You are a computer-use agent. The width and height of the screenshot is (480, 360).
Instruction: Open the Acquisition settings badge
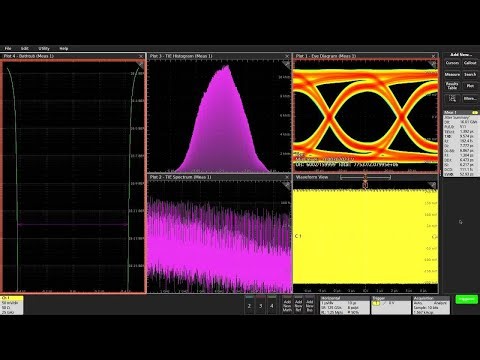431,305
